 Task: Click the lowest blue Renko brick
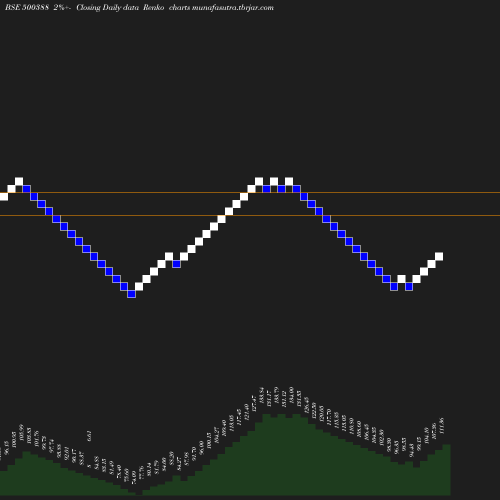click(131, 294)
